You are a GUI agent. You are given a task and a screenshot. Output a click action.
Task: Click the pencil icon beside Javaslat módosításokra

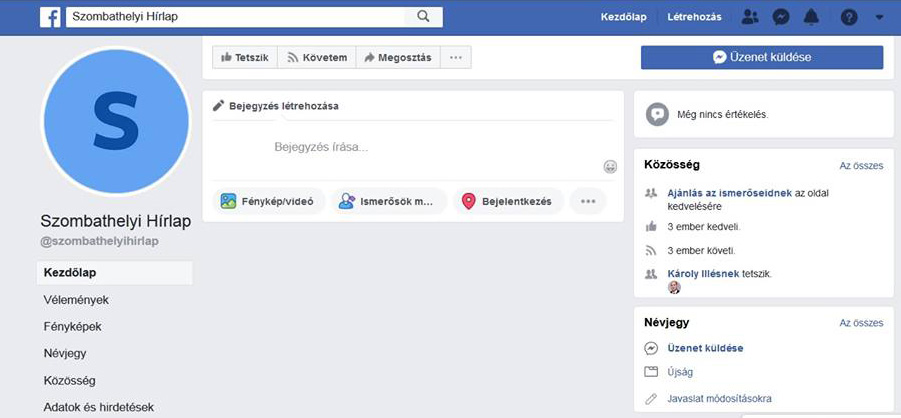coord(651,398)
